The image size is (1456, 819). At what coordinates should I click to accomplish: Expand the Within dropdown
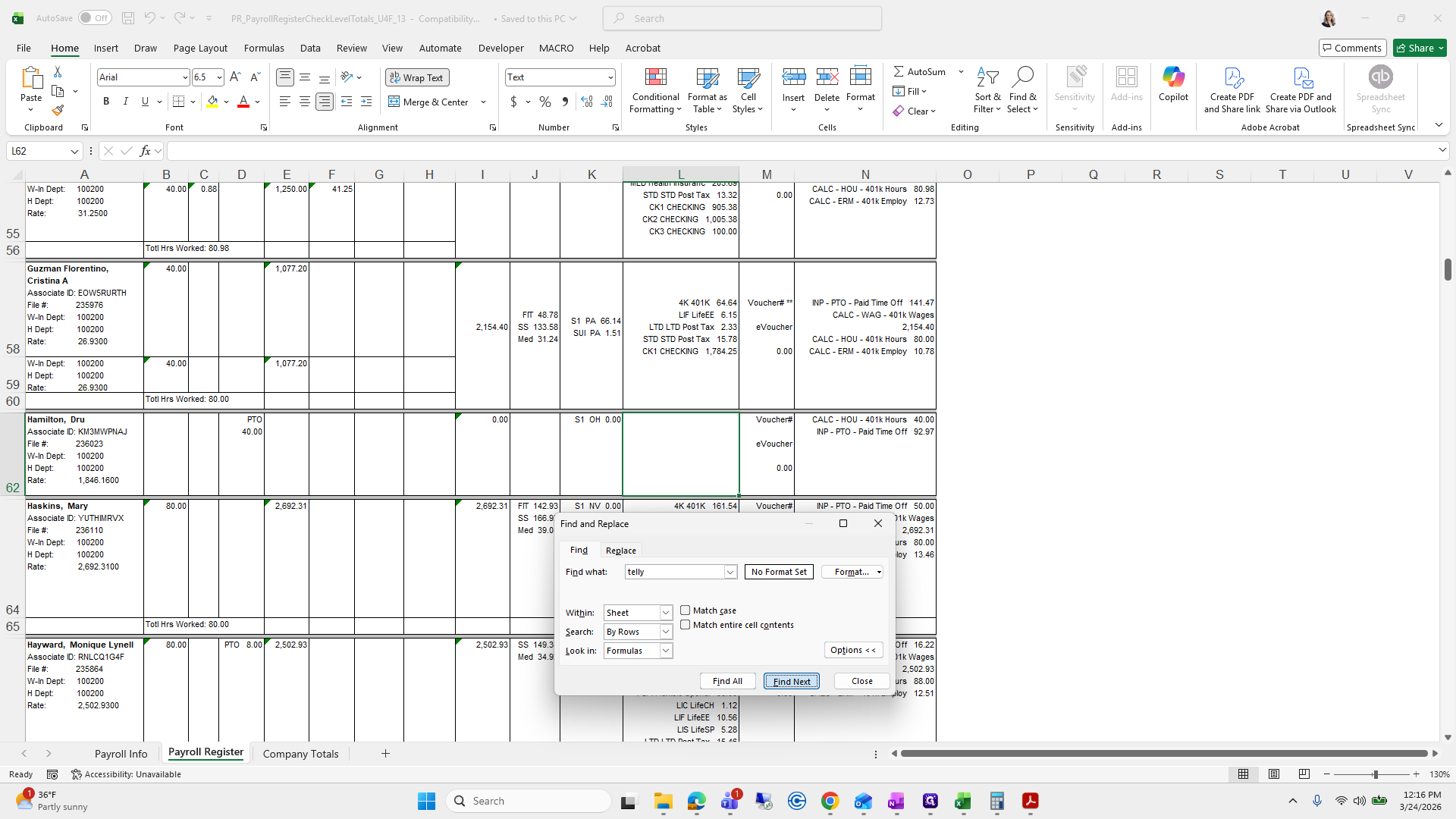click(x=665, y=613)
